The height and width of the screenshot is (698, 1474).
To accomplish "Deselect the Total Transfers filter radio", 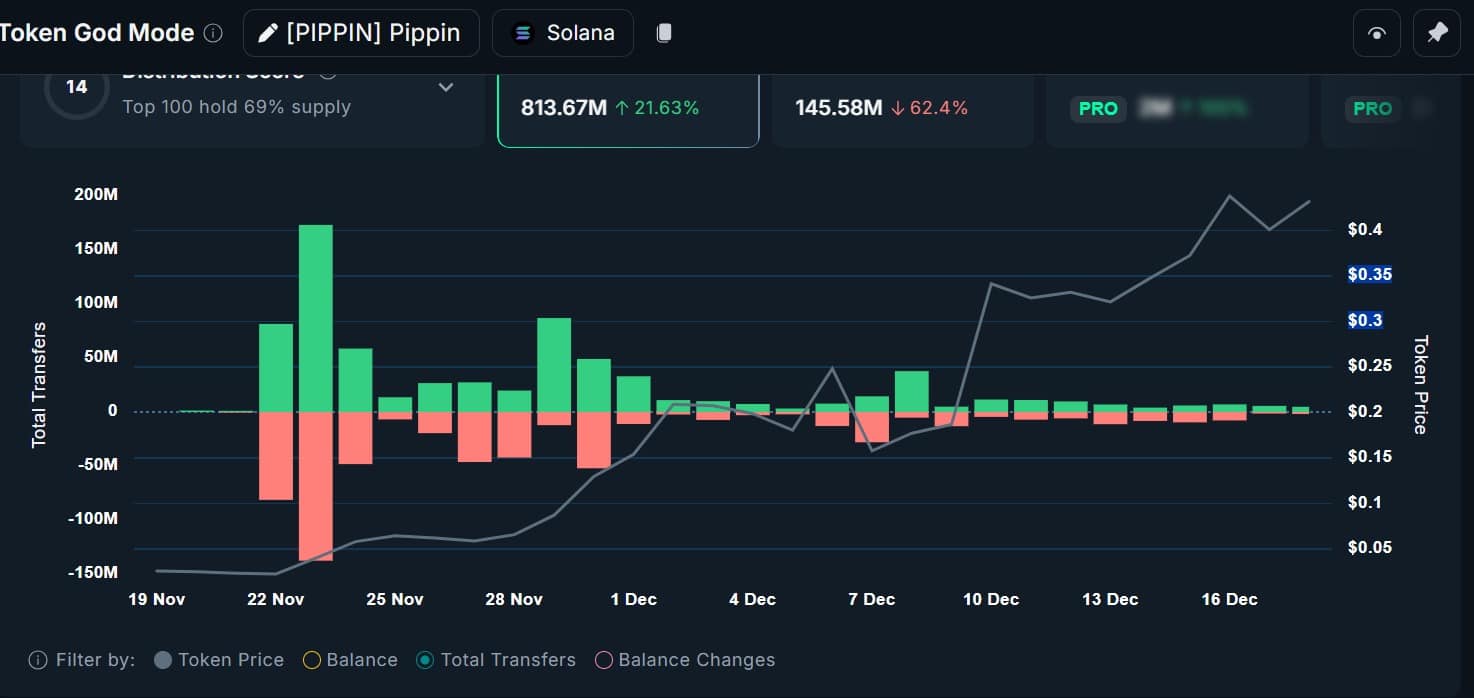I will tap(426, 660).
